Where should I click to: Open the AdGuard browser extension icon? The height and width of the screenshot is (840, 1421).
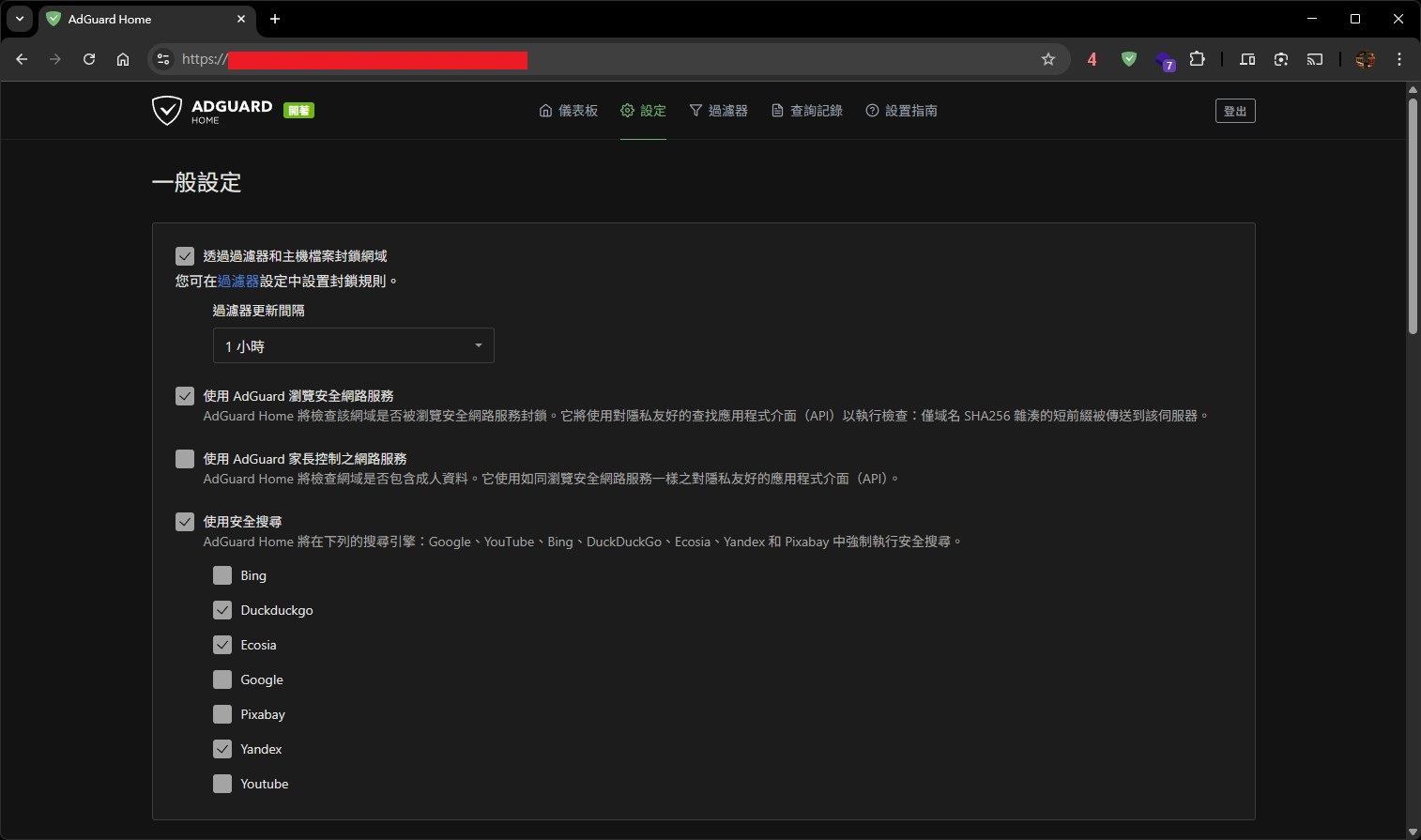pyautogui.click(x=1128, y=59)
